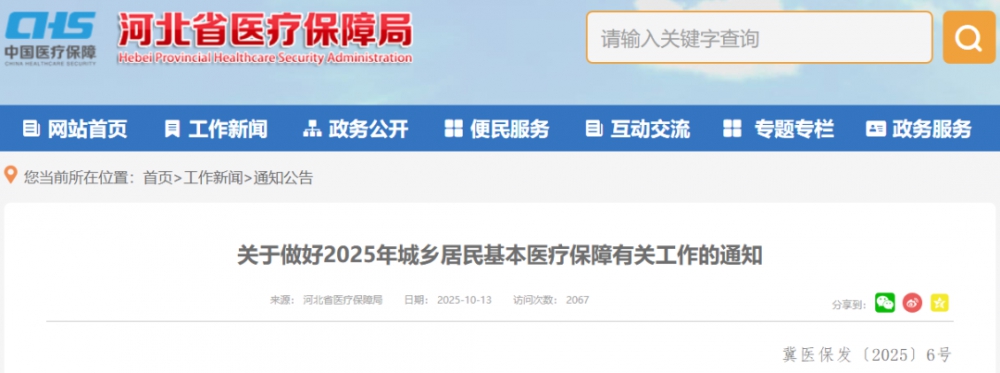Click the article title about 2025年城乡居民医疗保障
Image resolution: width=1000 pixels, height=373 pixels.
click(x=499, y=256)
